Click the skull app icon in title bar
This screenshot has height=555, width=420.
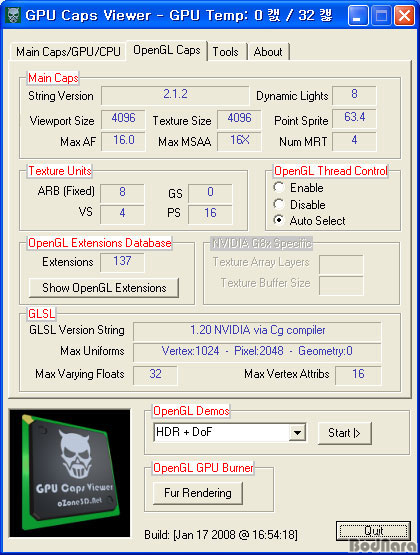[13, 15]
